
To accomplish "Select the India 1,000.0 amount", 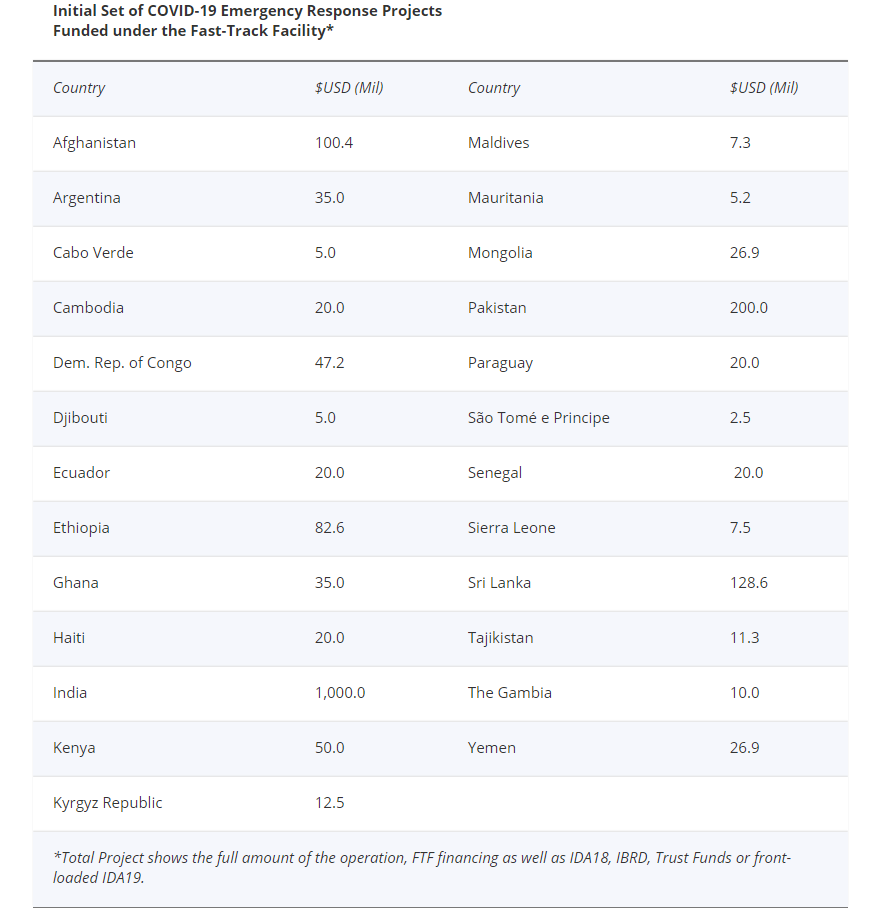I will tap(340, 693).
